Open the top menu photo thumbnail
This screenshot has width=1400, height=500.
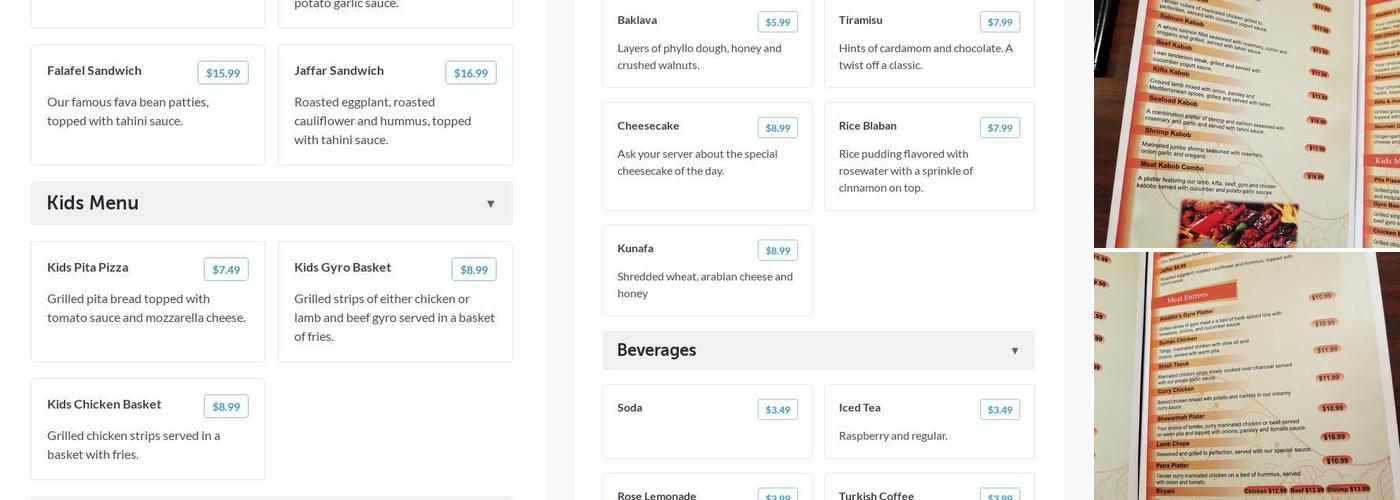point(1246,123)
